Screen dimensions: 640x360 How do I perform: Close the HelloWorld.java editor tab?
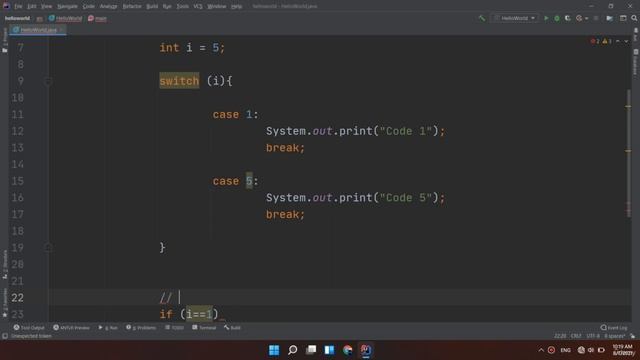tap(62, 30)
